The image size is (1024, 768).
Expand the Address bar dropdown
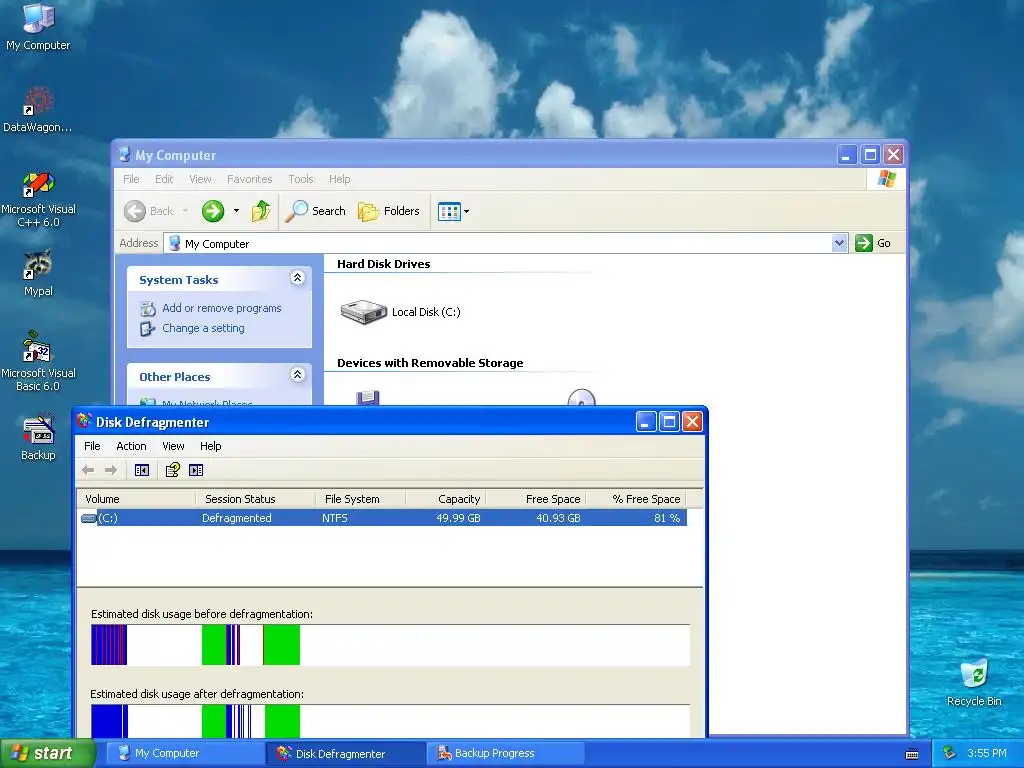[839, 243]
